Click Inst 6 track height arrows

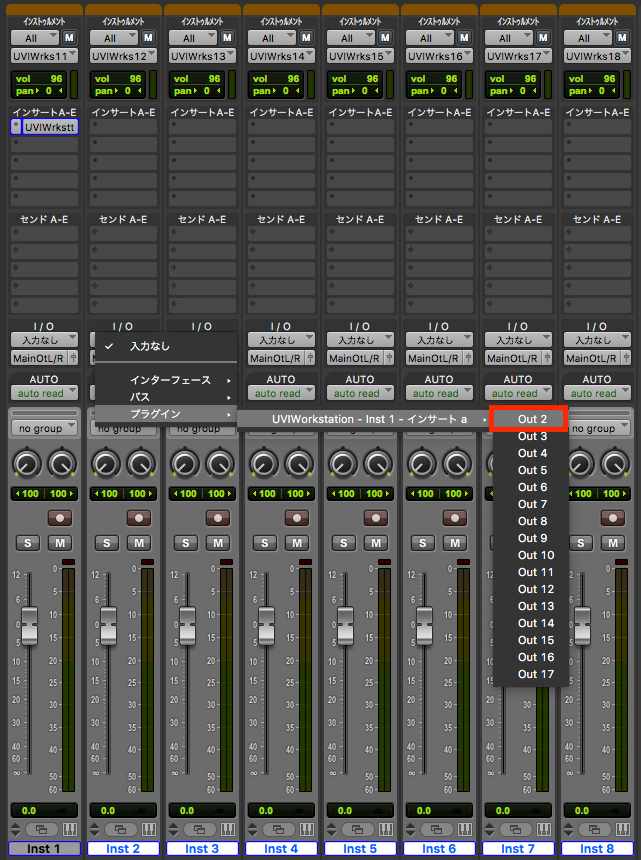tap(411, 829)
